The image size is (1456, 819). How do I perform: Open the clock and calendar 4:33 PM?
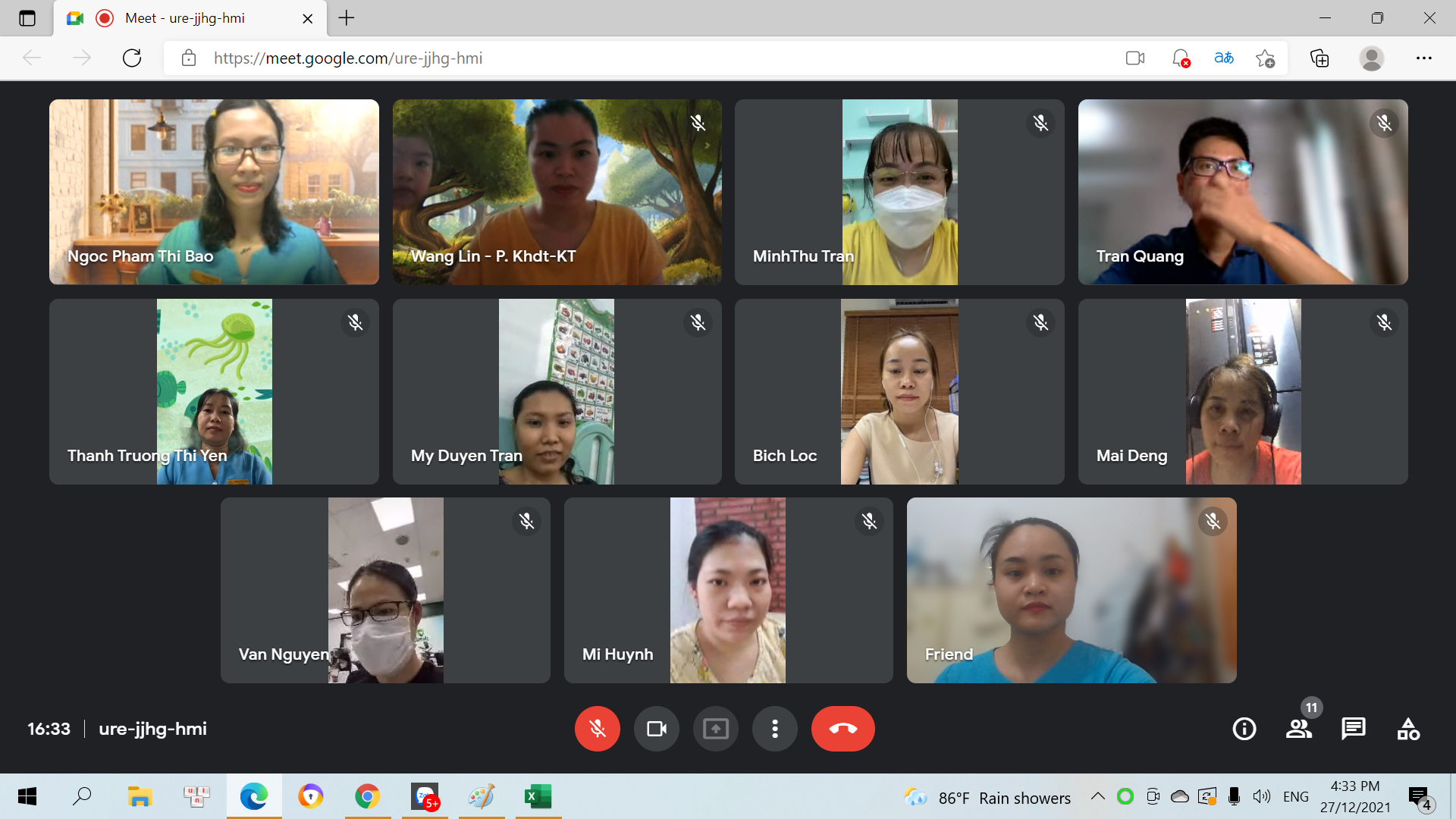(1355, 796)
